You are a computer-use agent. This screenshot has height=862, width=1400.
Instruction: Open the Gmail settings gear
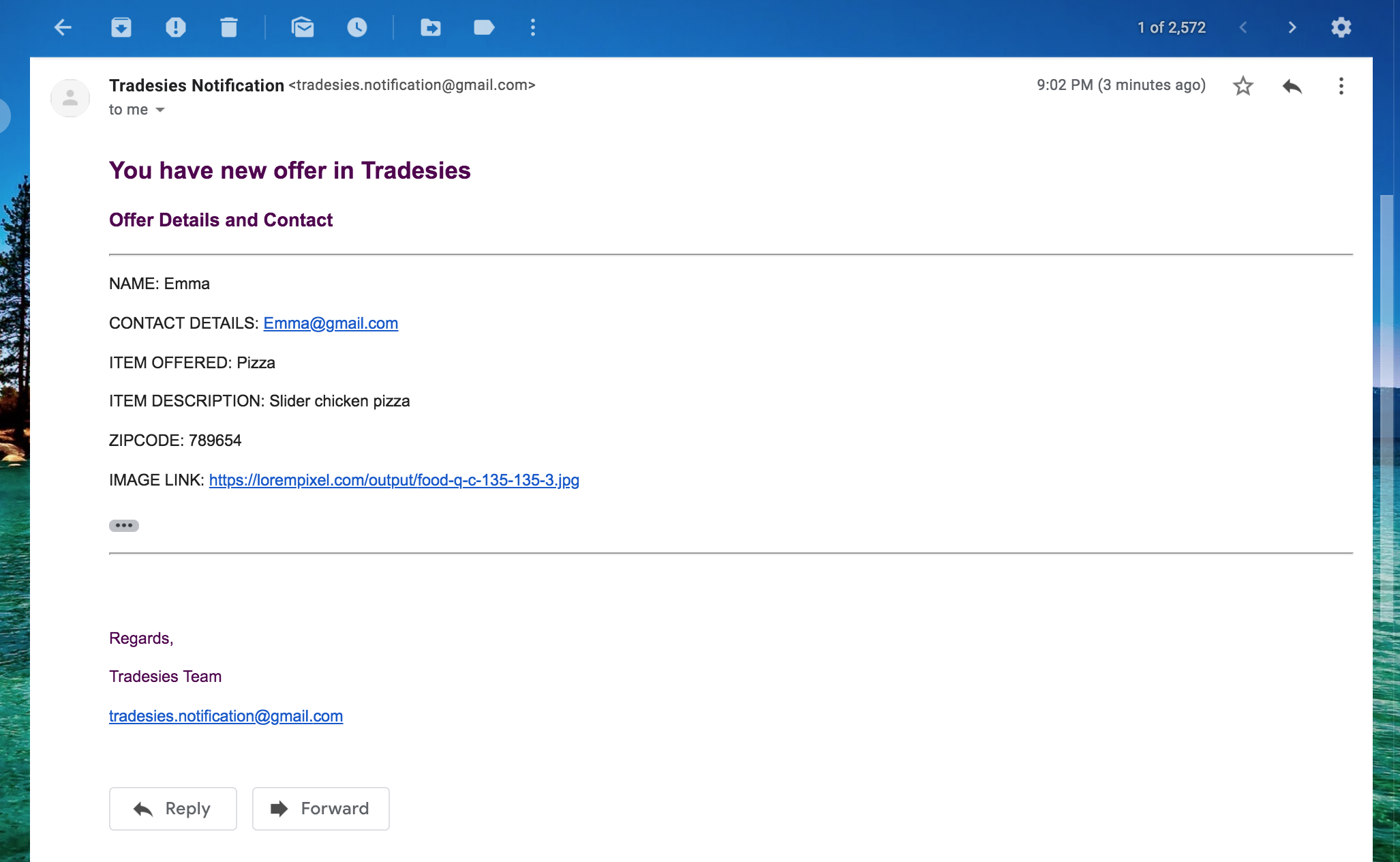click(x=1341, y=27)
